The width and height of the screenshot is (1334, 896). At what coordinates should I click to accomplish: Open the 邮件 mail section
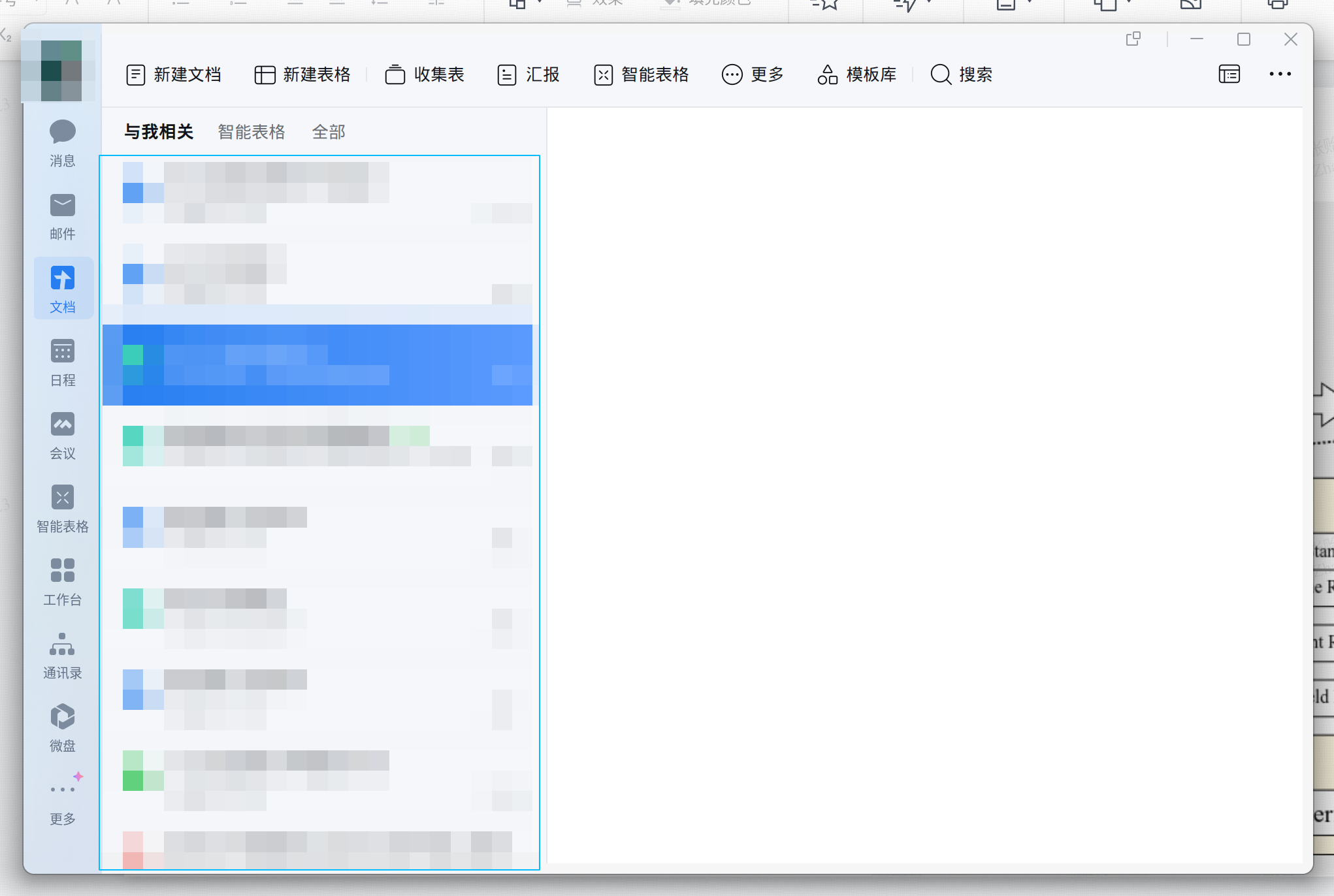[63, 217]
